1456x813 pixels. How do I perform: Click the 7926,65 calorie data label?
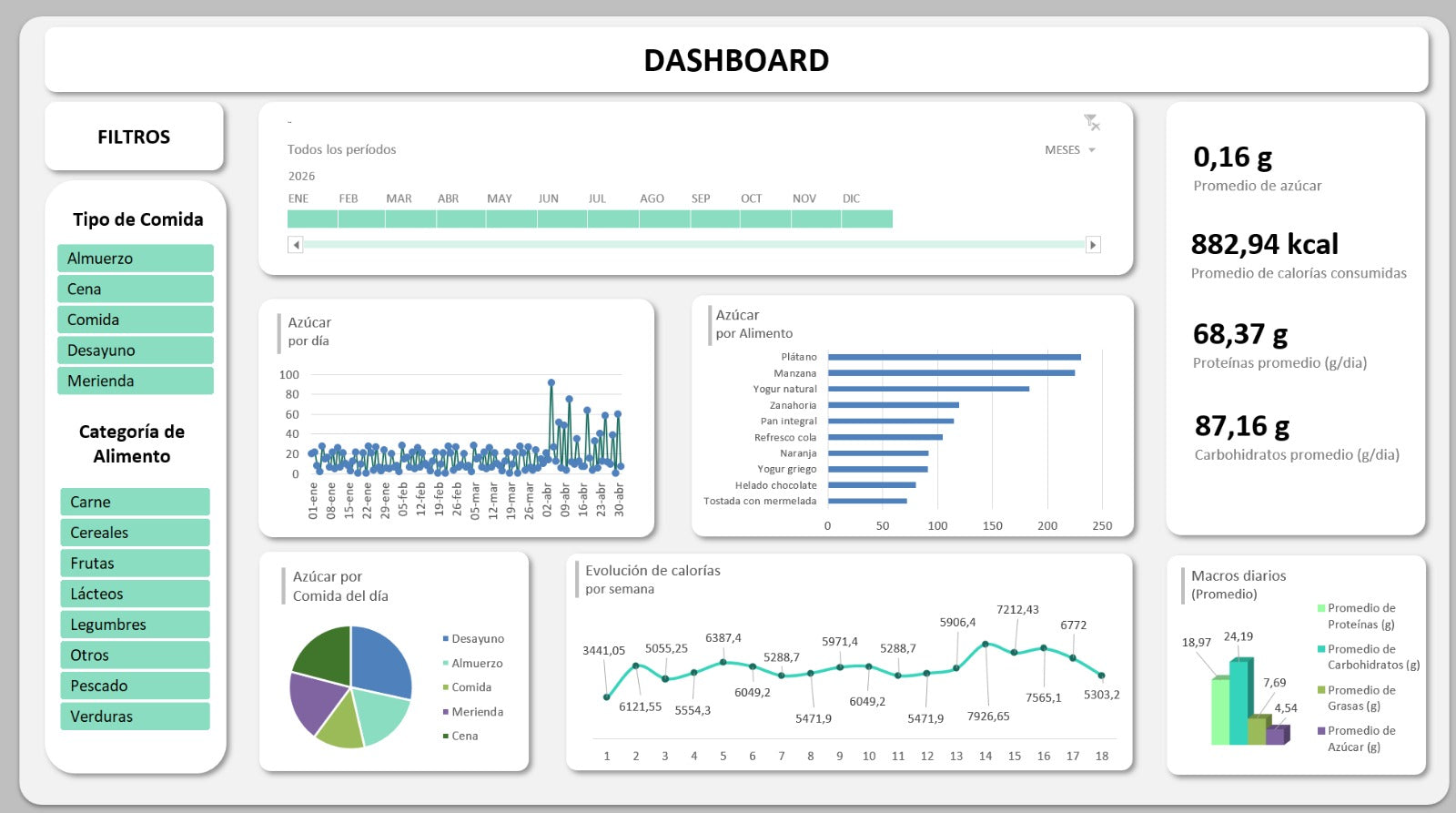point(988,716)
